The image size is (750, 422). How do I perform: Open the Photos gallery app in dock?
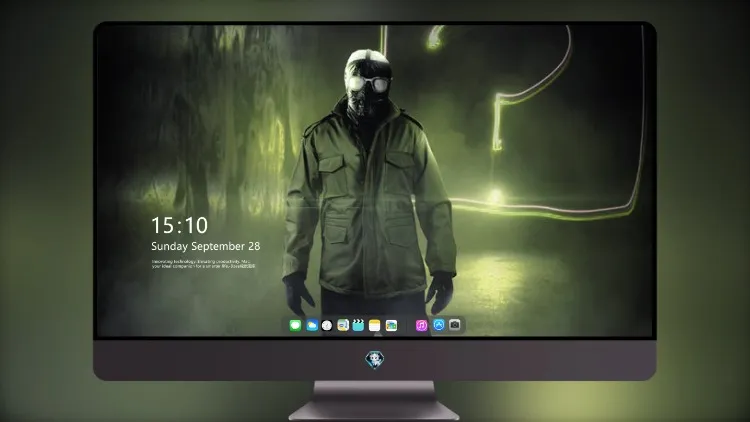point(391,325)
